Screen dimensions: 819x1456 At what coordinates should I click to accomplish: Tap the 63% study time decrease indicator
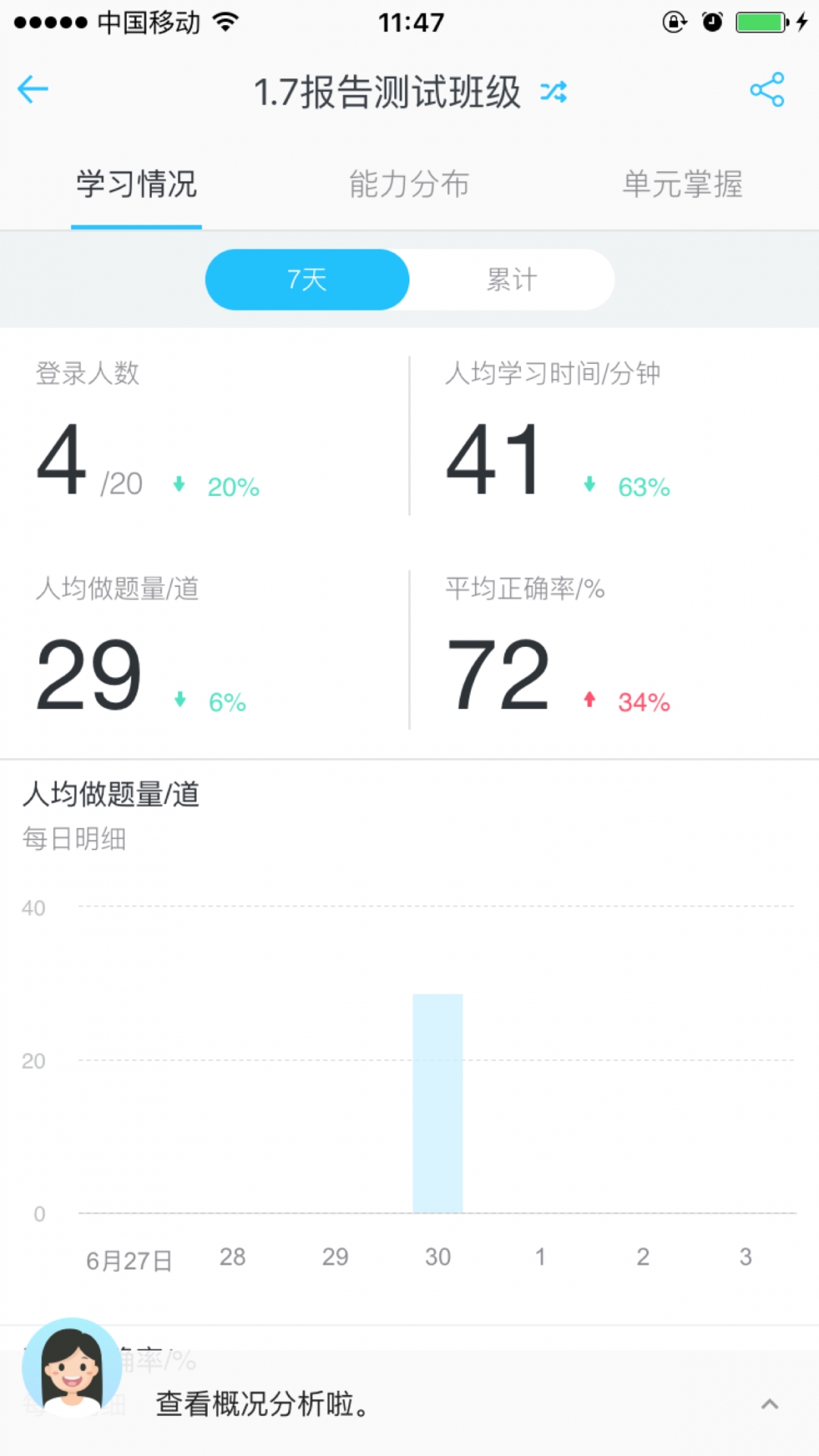tap(626, 486)
